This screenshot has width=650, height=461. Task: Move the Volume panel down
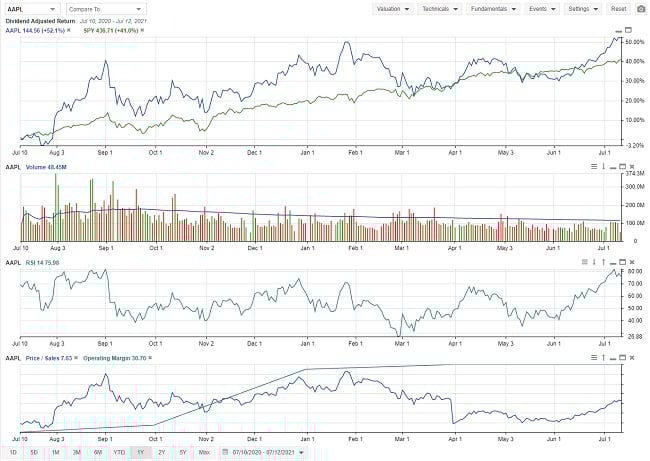[604, 167]
